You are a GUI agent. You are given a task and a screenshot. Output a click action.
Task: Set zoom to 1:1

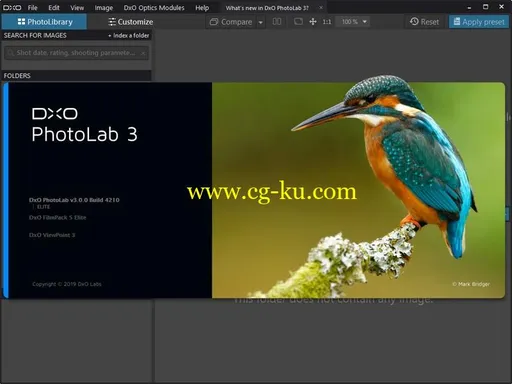[x=327, y=22]
